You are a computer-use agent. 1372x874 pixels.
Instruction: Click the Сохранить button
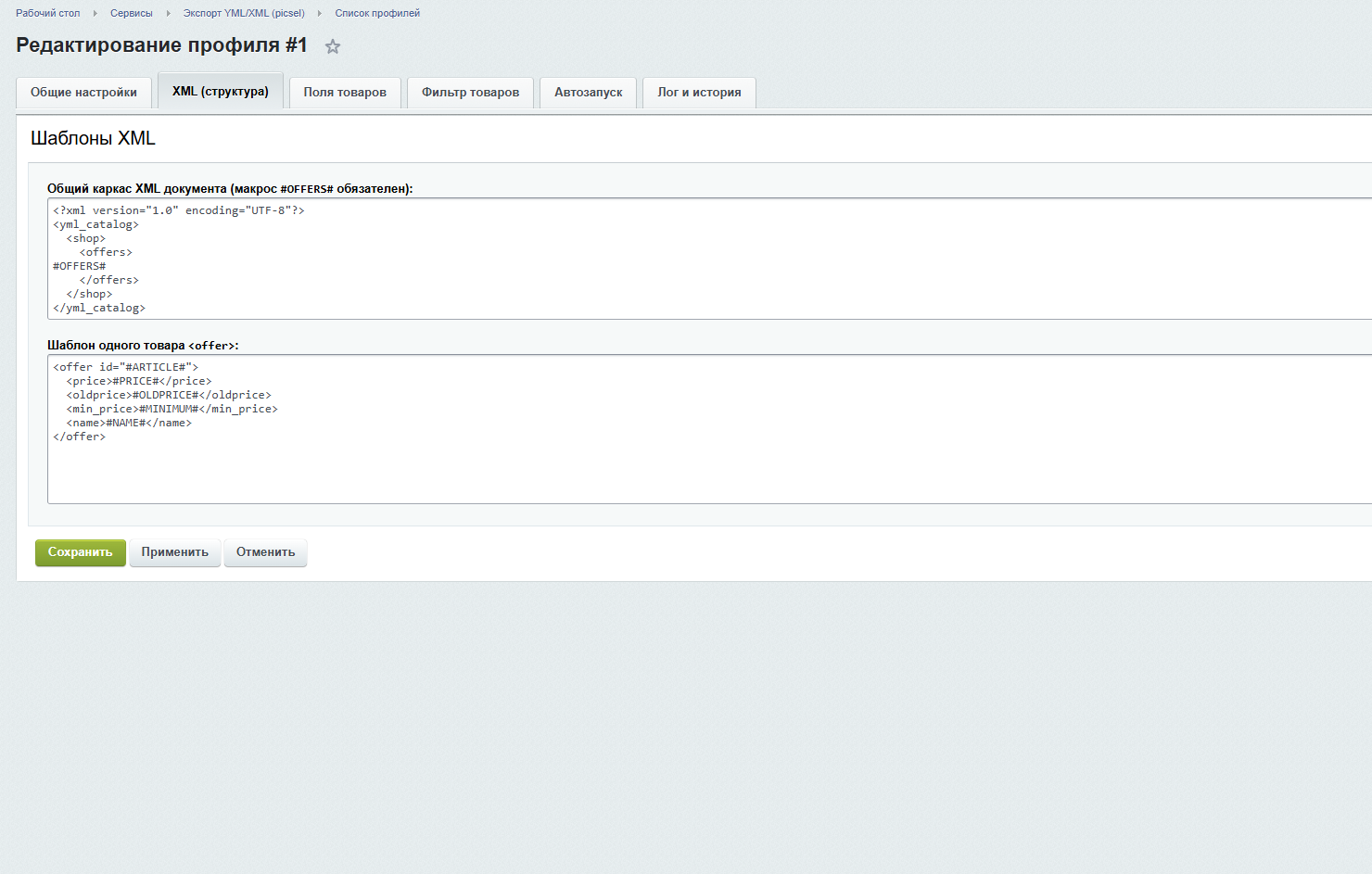81,552
